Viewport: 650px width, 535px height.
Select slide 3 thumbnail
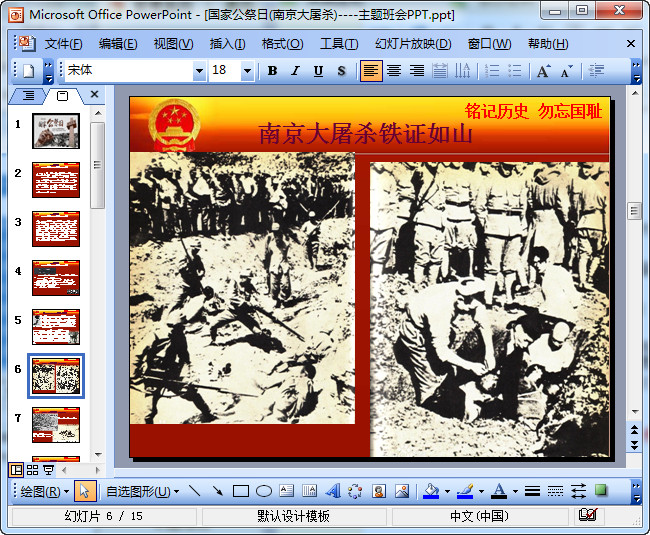click(x=56, y=229)
